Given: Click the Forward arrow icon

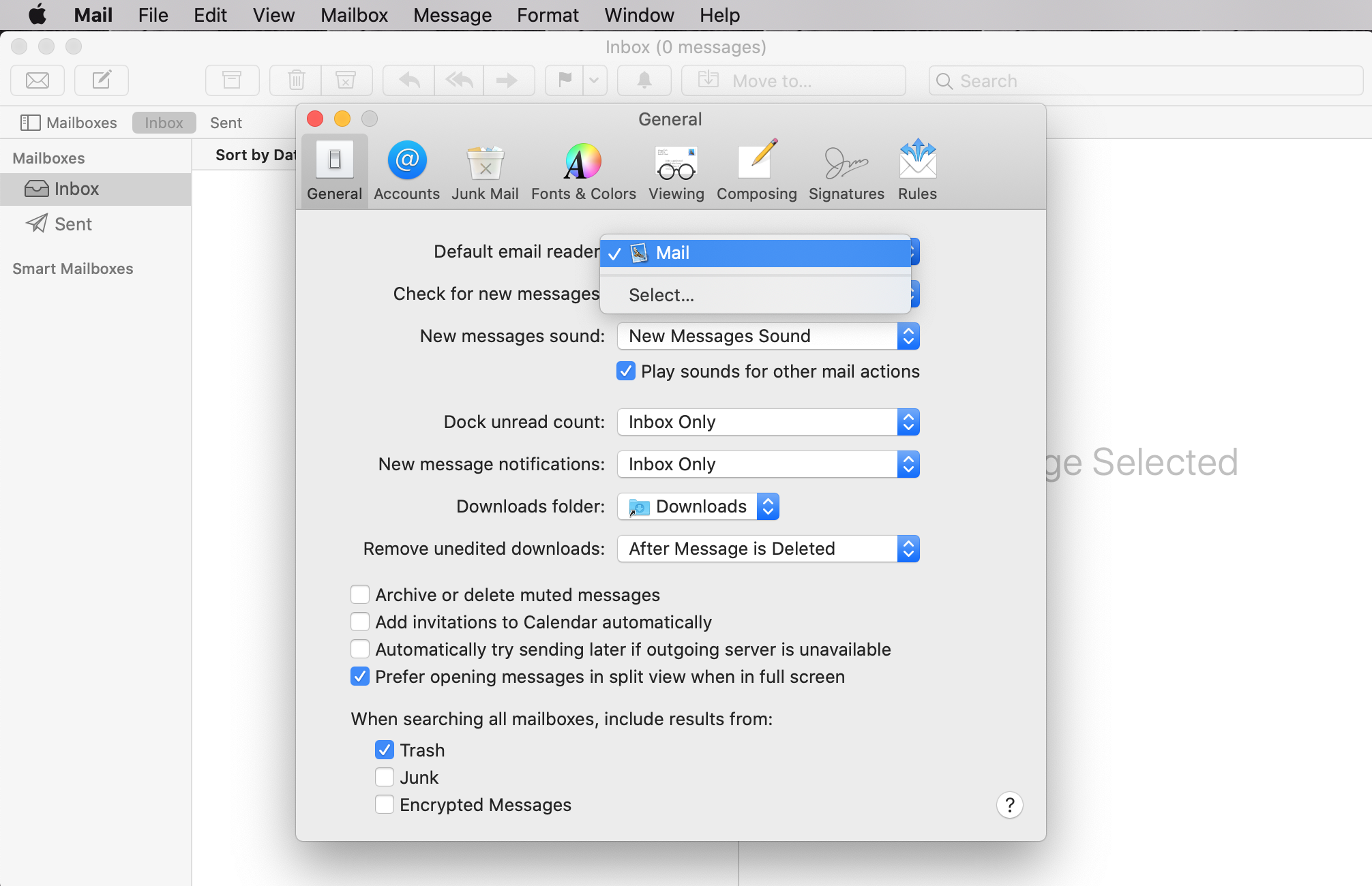Looking at the screenshot, I should point(509,80).
